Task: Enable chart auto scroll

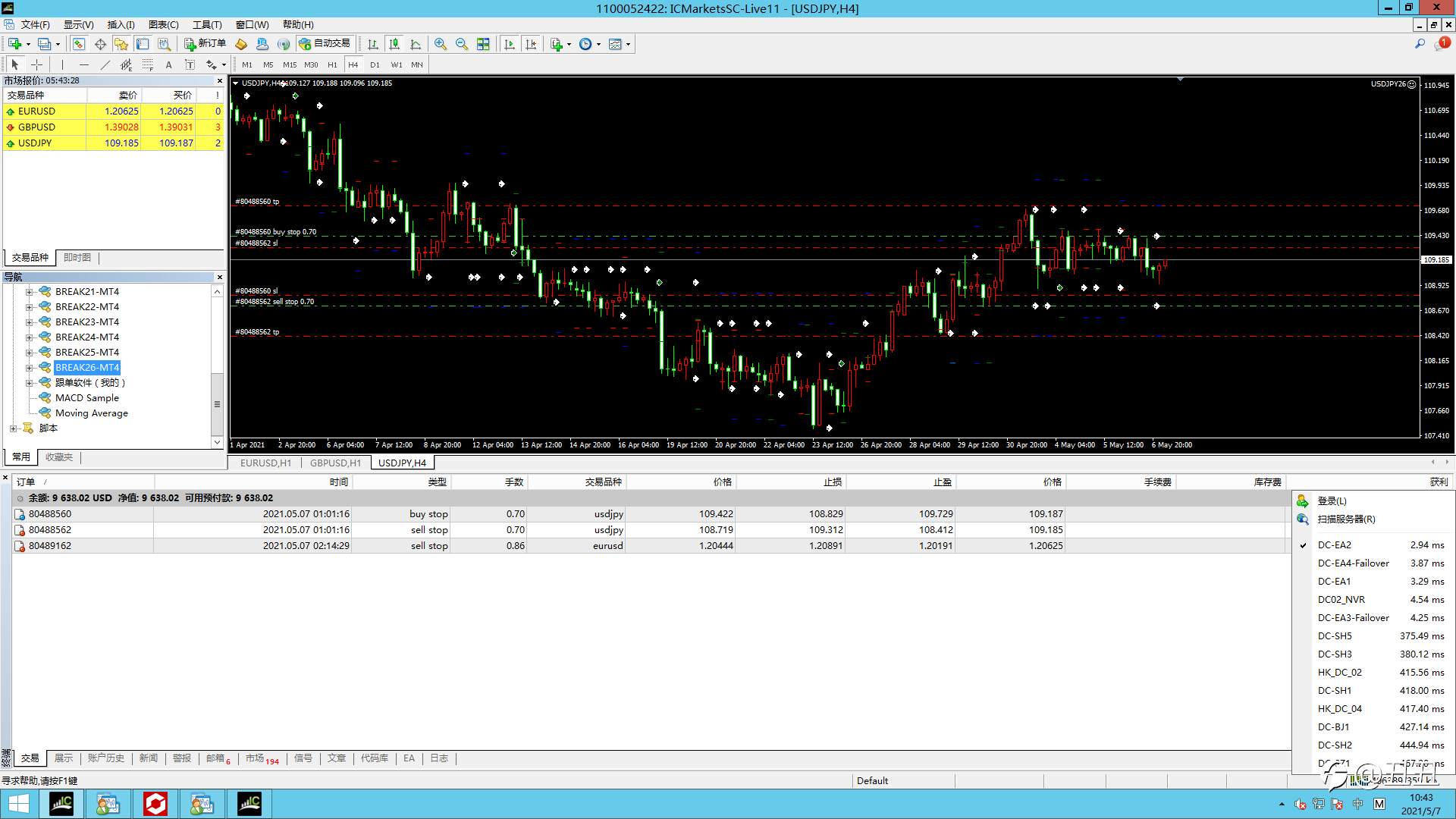Action: (510, 44)
